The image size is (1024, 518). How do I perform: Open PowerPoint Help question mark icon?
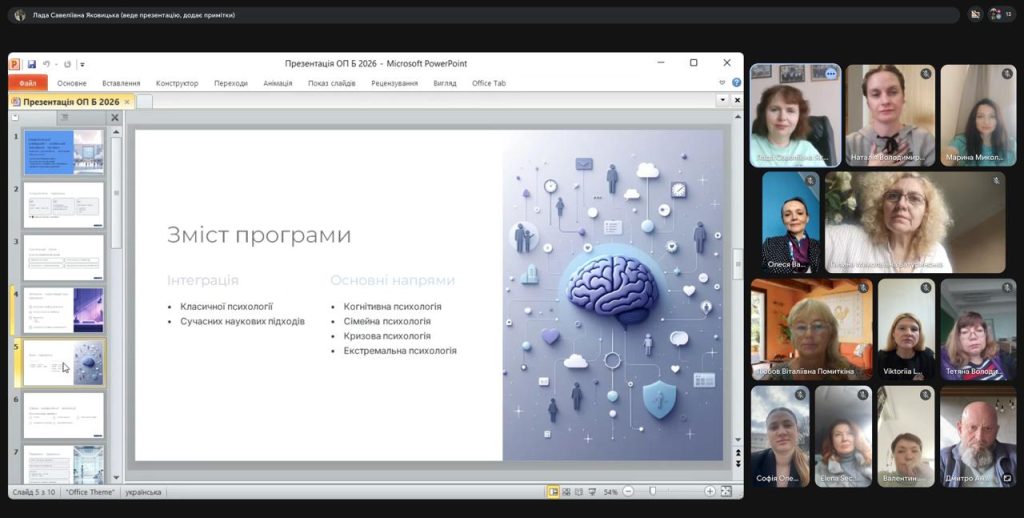tap(736, 83)
